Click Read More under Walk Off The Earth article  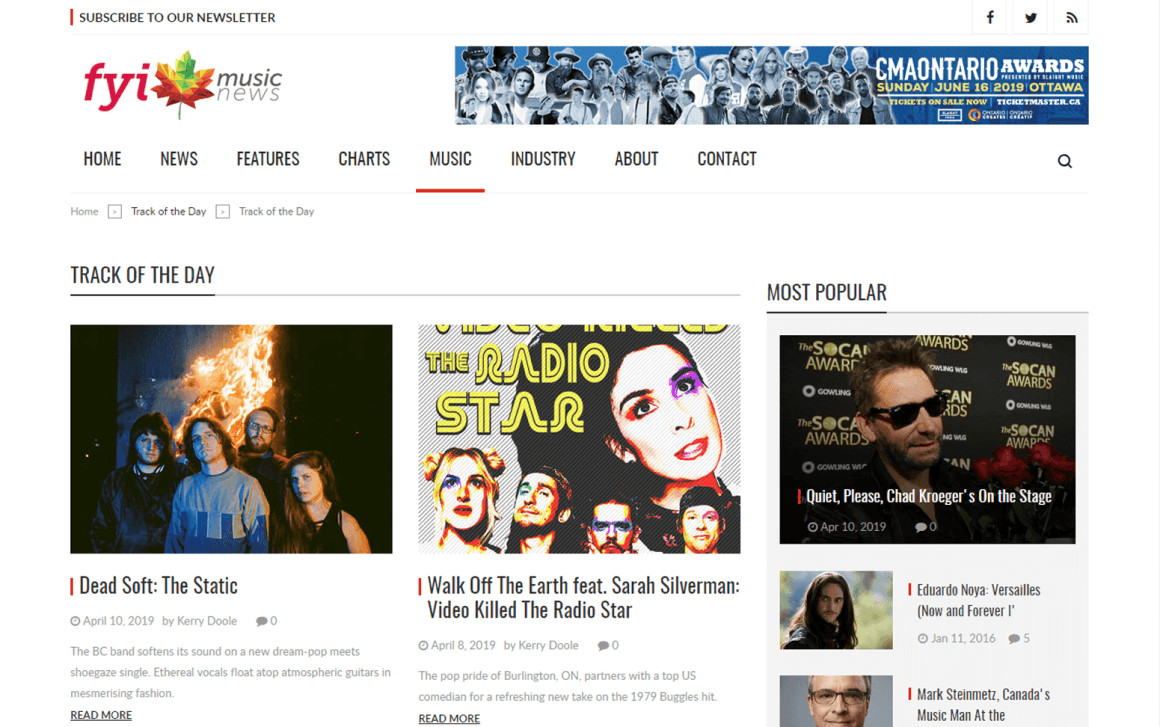click(x=449, y=718)
